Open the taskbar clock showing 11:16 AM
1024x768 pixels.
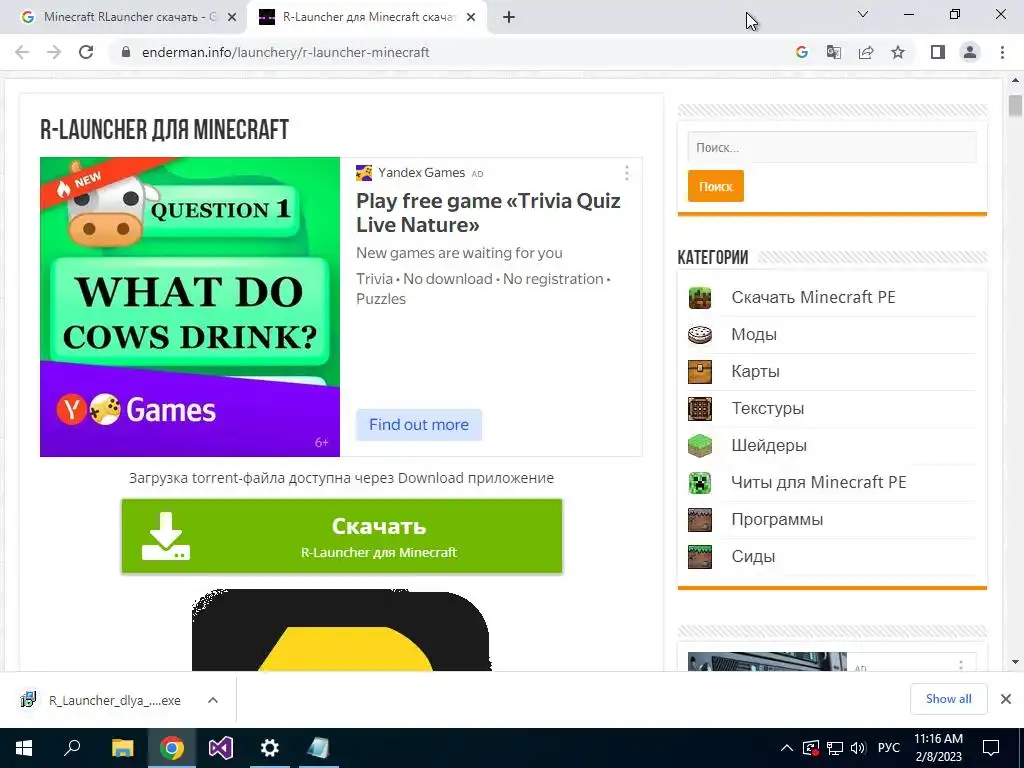pyautogui.click(x=938, y=748)
